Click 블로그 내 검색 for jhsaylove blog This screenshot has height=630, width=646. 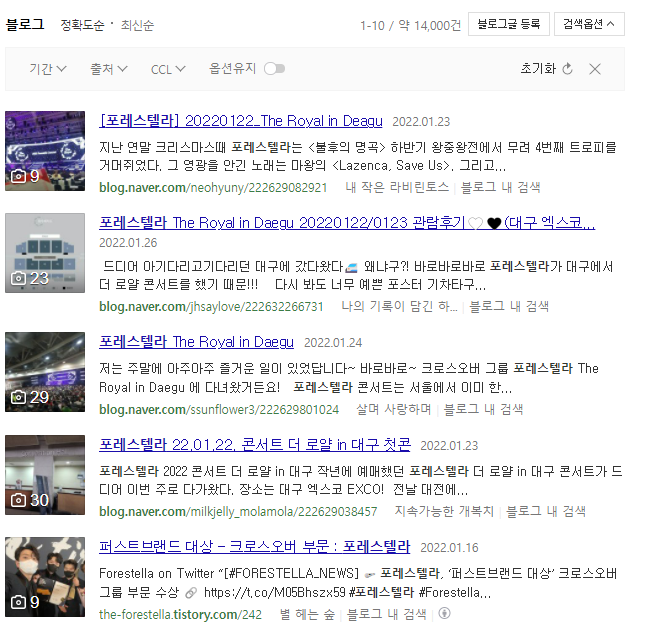pos(509,307)
